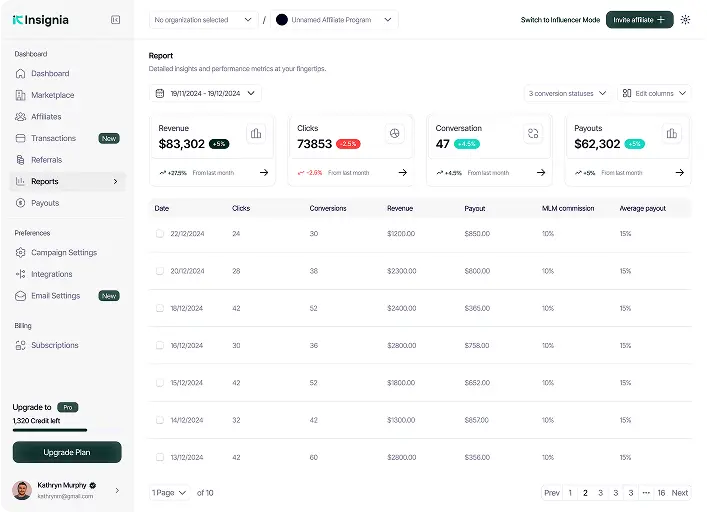The image size is (708, 512).
Task: Open the Edit columns dropdown
Action: tap(654, 93)
